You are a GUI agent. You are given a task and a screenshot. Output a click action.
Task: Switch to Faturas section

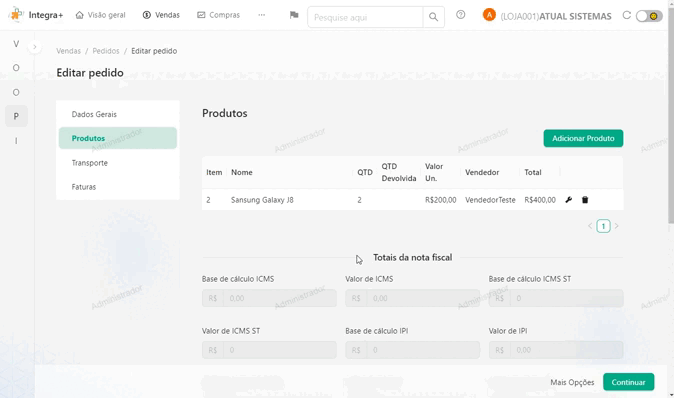118,187
